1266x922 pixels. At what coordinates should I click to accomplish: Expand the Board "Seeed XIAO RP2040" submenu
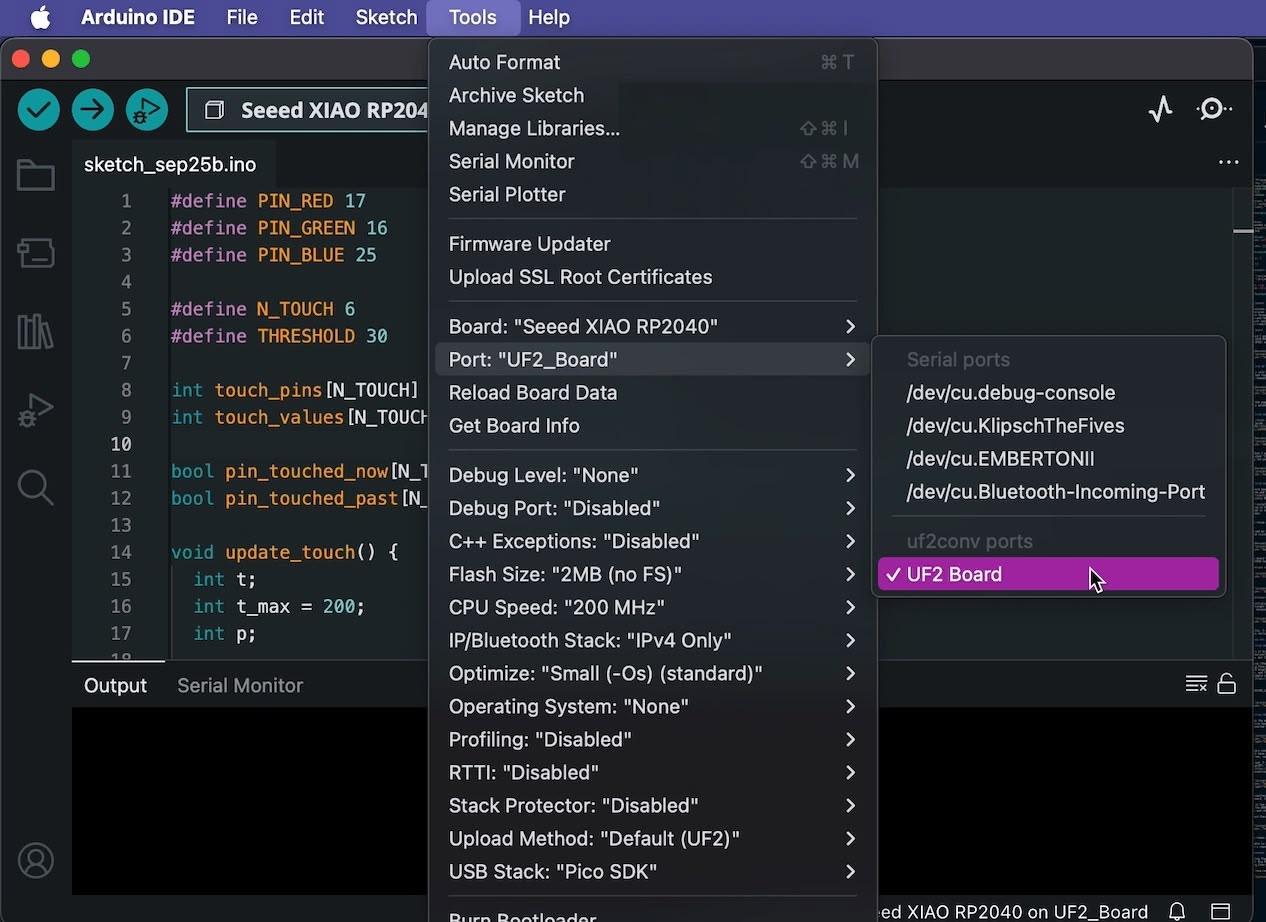tap(652, 326)
